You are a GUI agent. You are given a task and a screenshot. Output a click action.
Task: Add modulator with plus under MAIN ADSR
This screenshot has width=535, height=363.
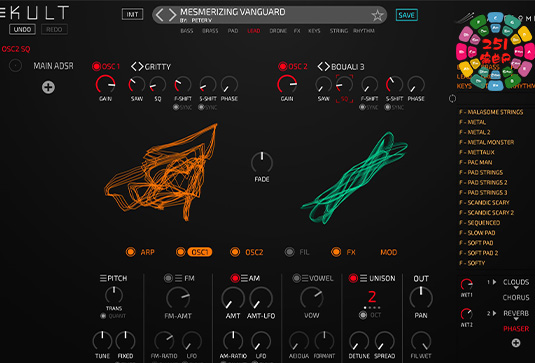tap(48, 87)
